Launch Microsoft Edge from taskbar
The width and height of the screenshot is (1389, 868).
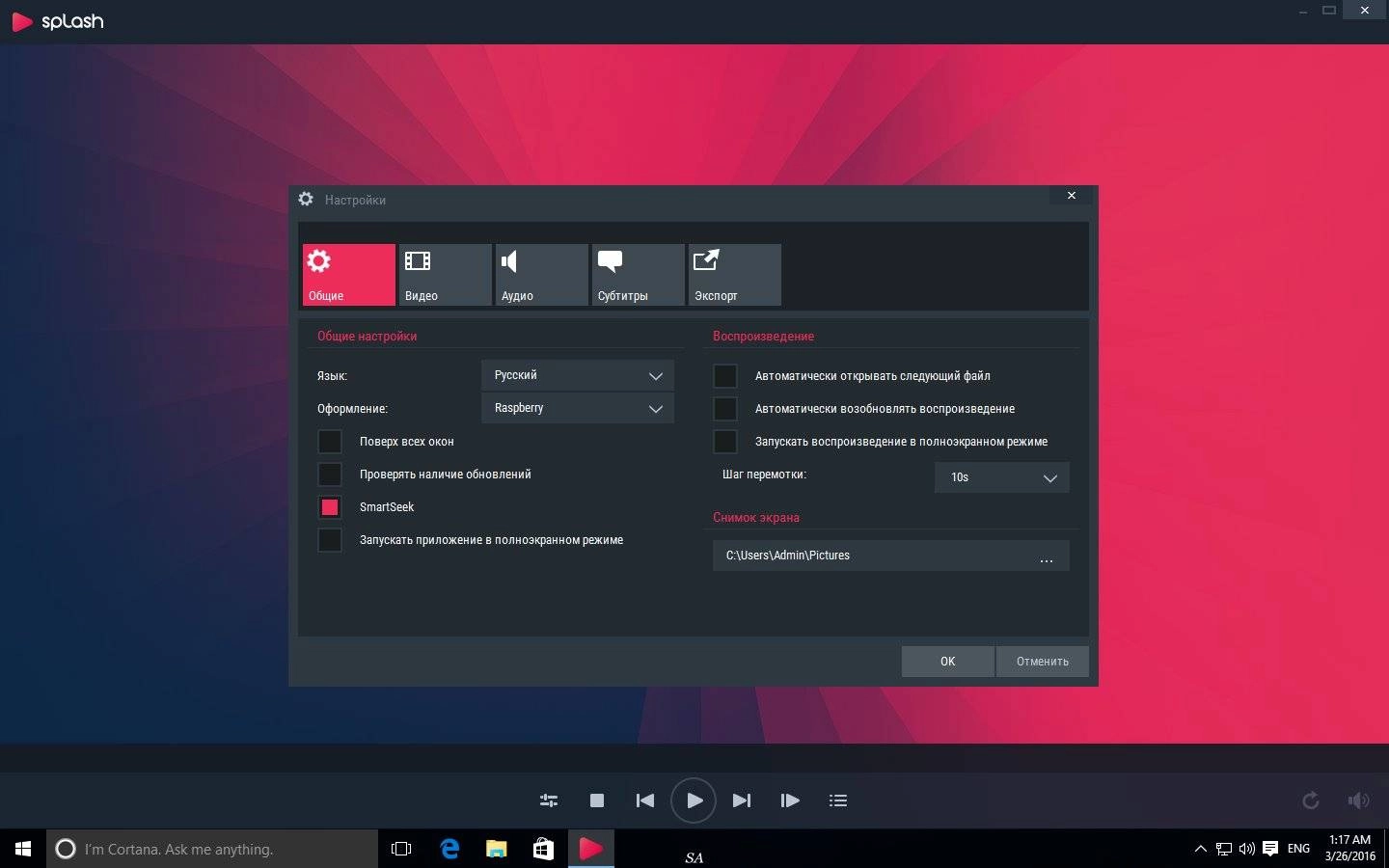[449, 849]
